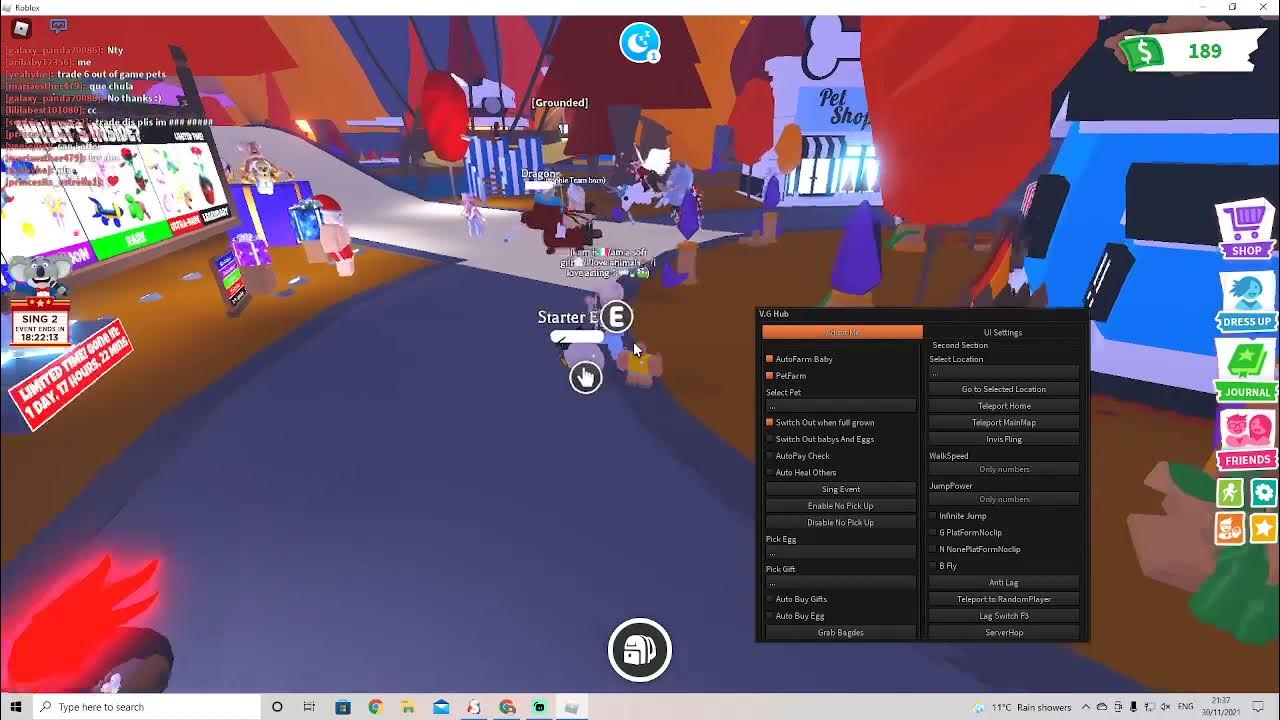Open Cortana circle in taskbar
The width and height of the screenshot is (1280, 720).
277,707
